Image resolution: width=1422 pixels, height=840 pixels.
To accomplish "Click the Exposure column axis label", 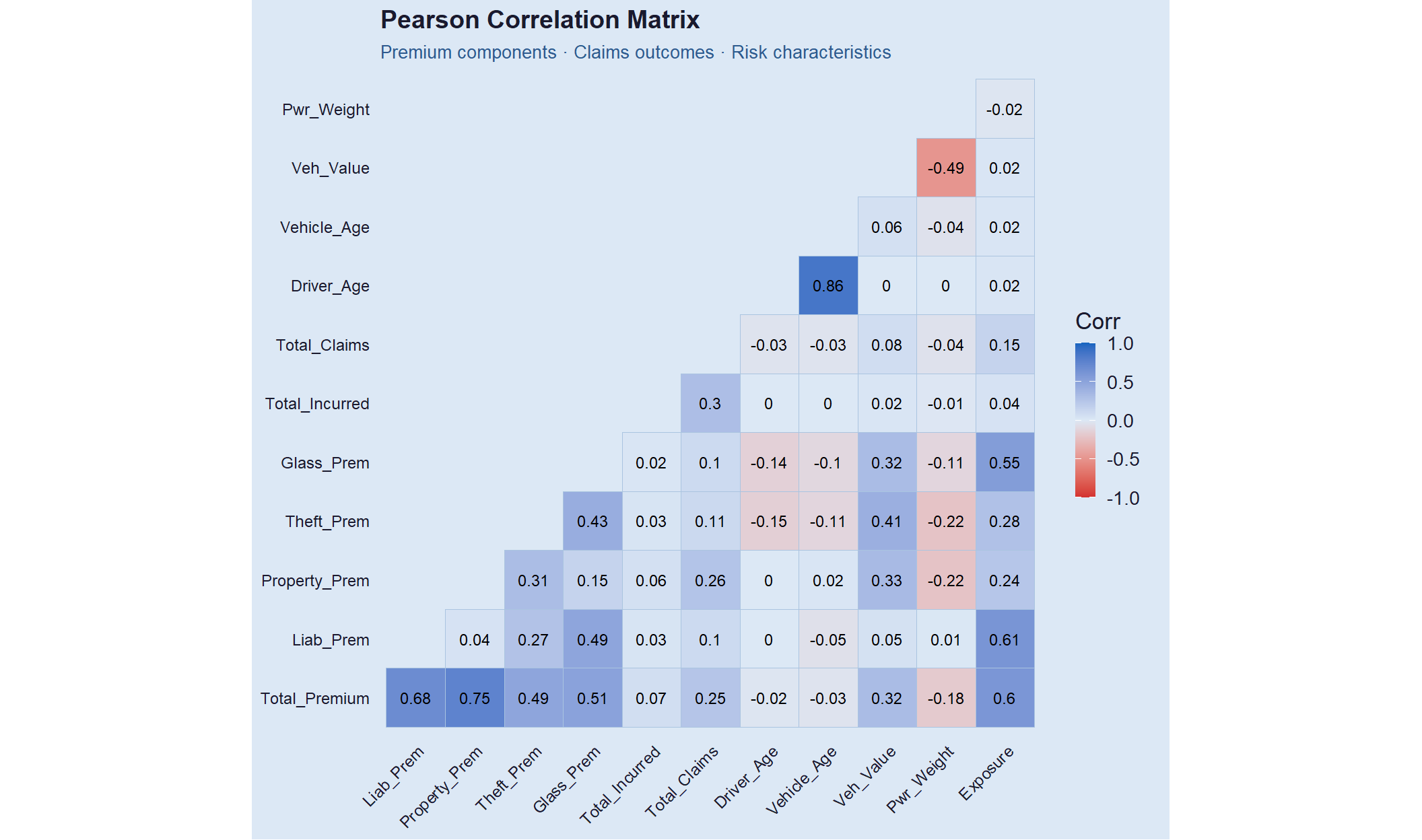I will pyautogui.click(x=986, y=773).
